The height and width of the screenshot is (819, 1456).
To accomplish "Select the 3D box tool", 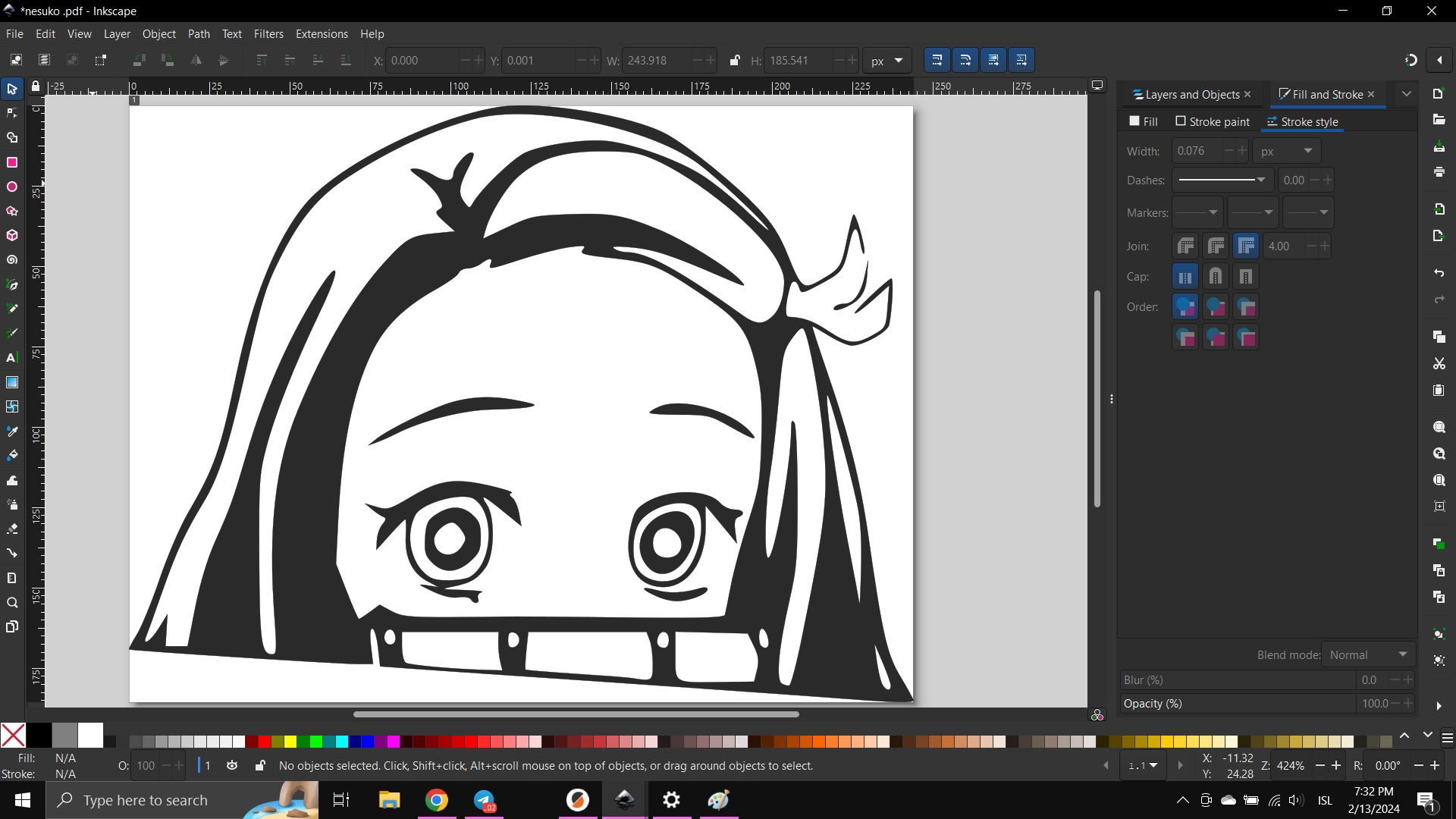I will pyautogui.click(x=12, y=236).
